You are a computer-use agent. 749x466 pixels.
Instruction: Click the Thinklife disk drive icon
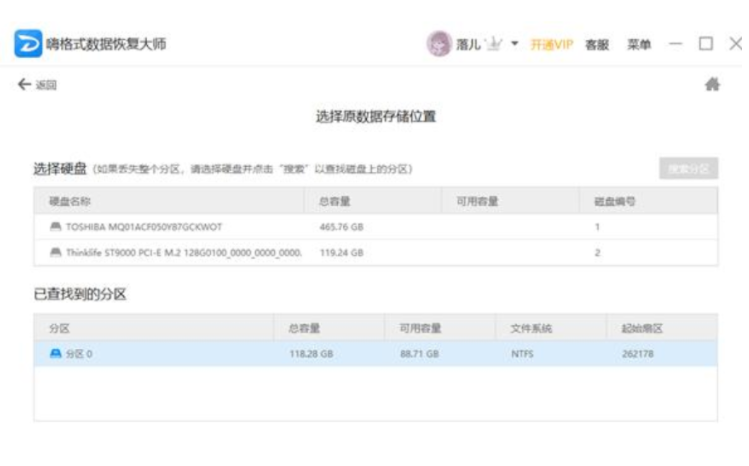click(x=55, y=253)
